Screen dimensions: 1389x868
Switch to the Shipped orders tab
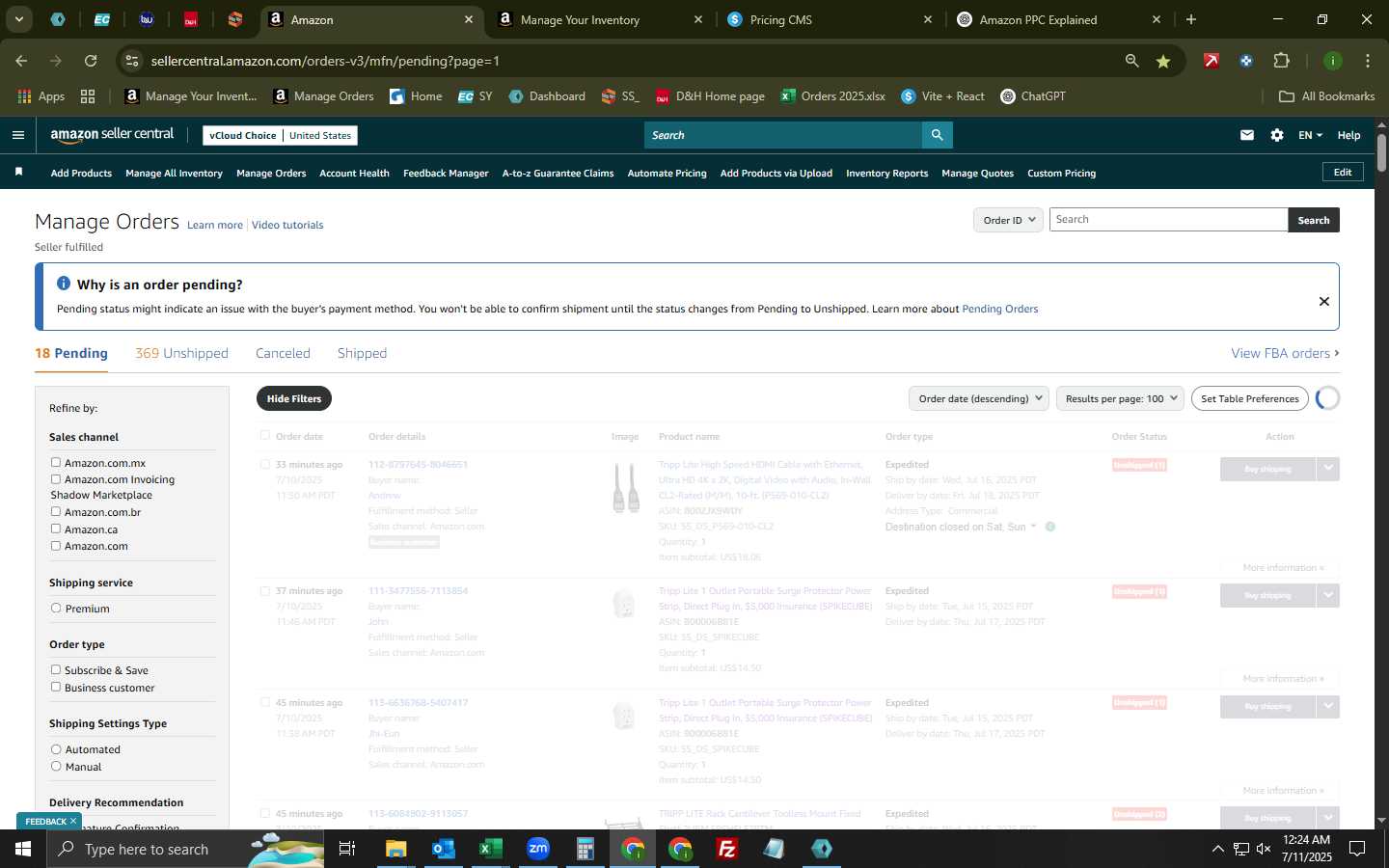pos(362,353)
